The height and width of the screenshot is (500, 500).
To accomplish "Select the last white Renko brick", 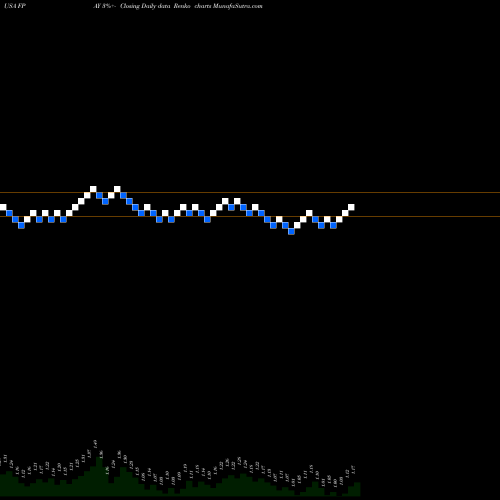I will (x=351, y=207).
